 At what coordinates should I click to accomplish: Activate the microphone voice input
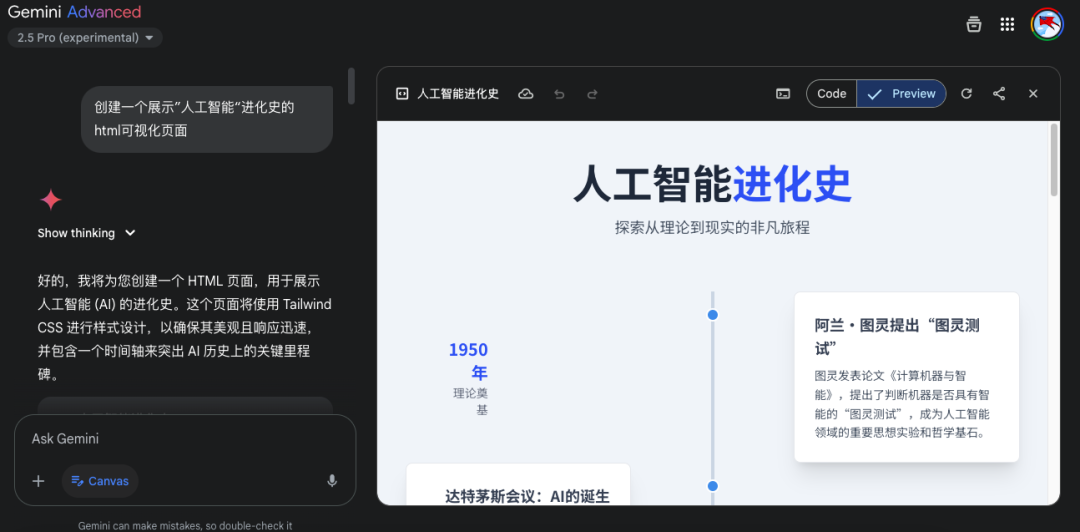click(x=332, y=481)
